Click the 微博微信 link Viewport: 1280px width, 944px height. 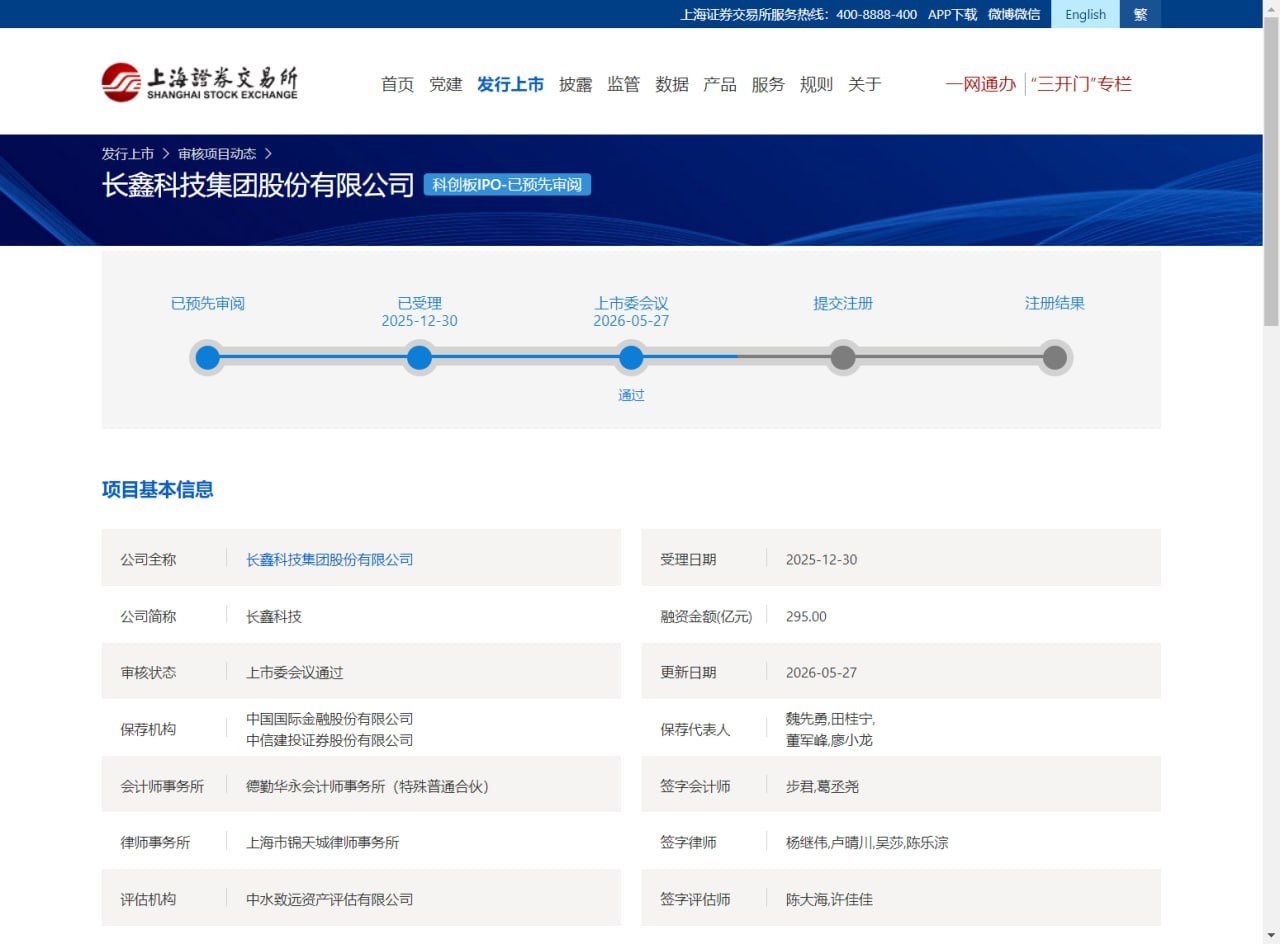tap(1014, 14)
